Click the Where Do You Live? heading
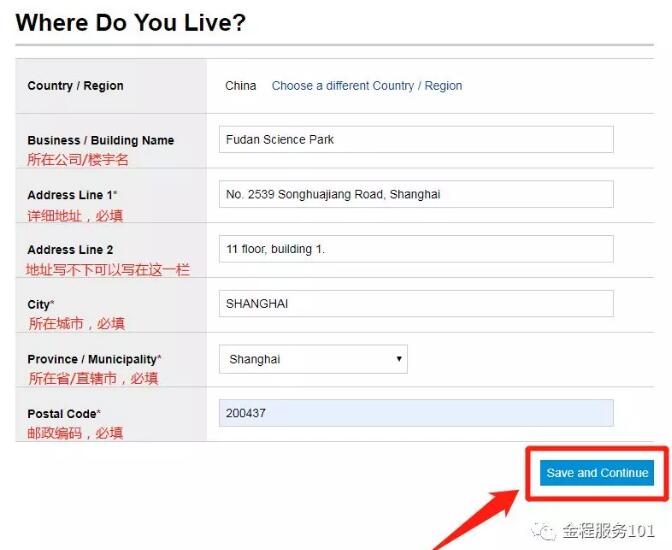The height and width of the screenshot is (550, 672). pos(131,22)
